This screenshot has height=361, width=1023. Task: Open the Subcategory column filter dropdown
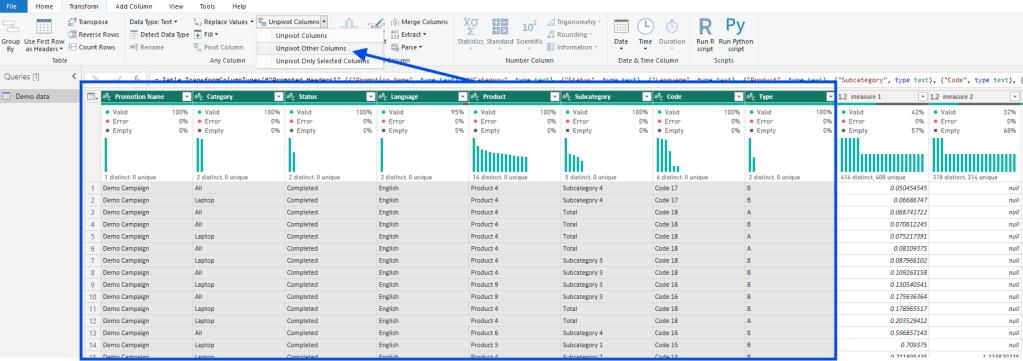(x=647, y=97)
